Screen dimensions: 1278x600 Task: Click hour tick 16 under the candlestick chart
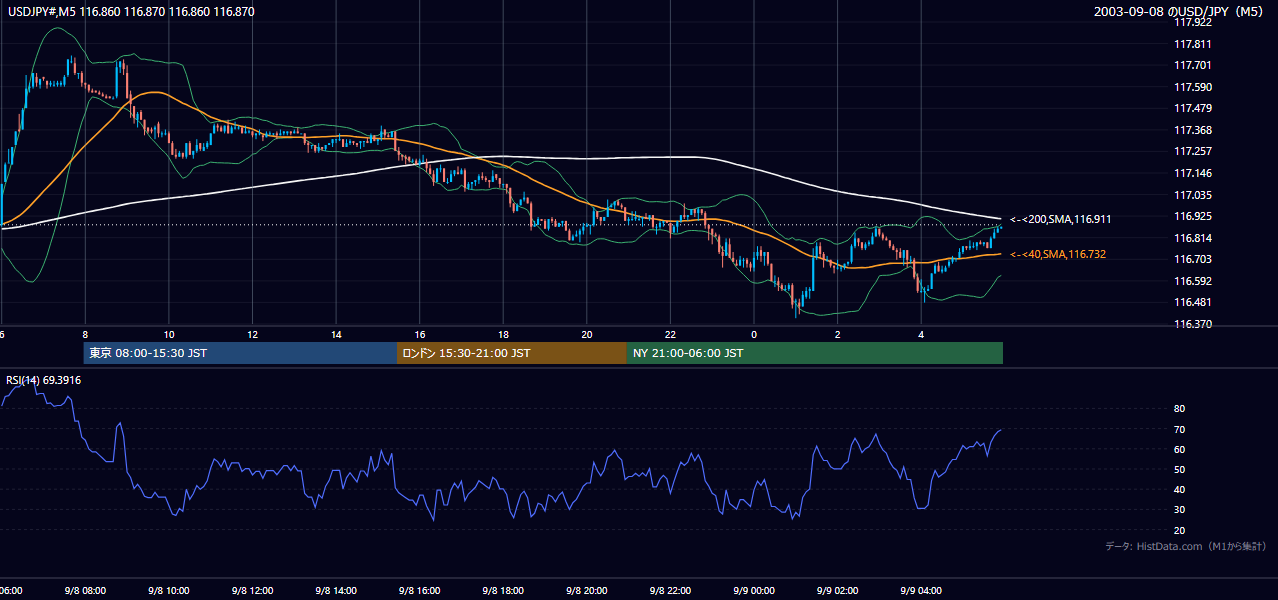pos(420,335)
